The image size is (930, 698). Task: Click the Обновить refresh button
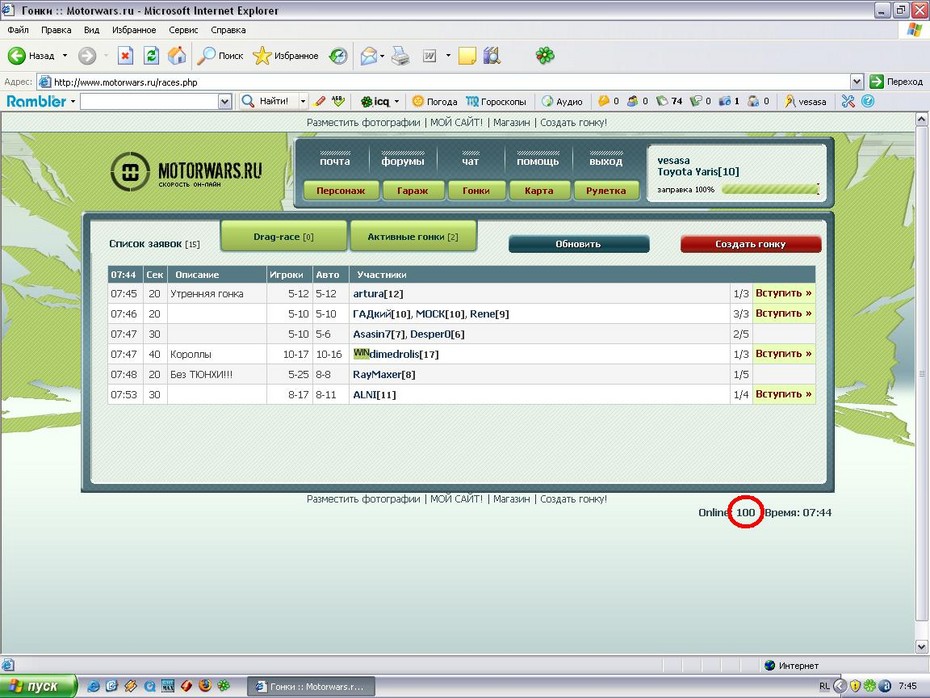(x=579, y=244)
